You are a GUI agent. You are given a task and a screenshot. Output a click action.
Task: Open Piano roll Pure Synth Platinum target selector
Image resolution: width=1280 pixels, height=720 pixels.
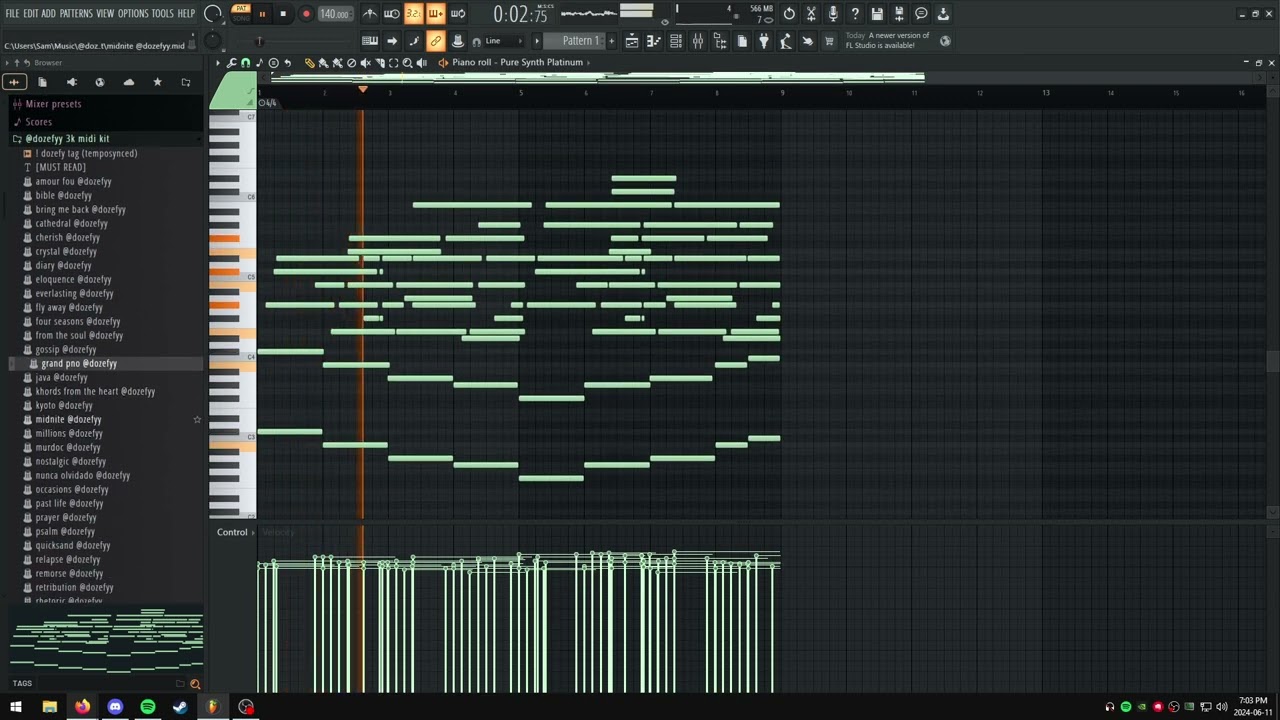coord(520,62)
